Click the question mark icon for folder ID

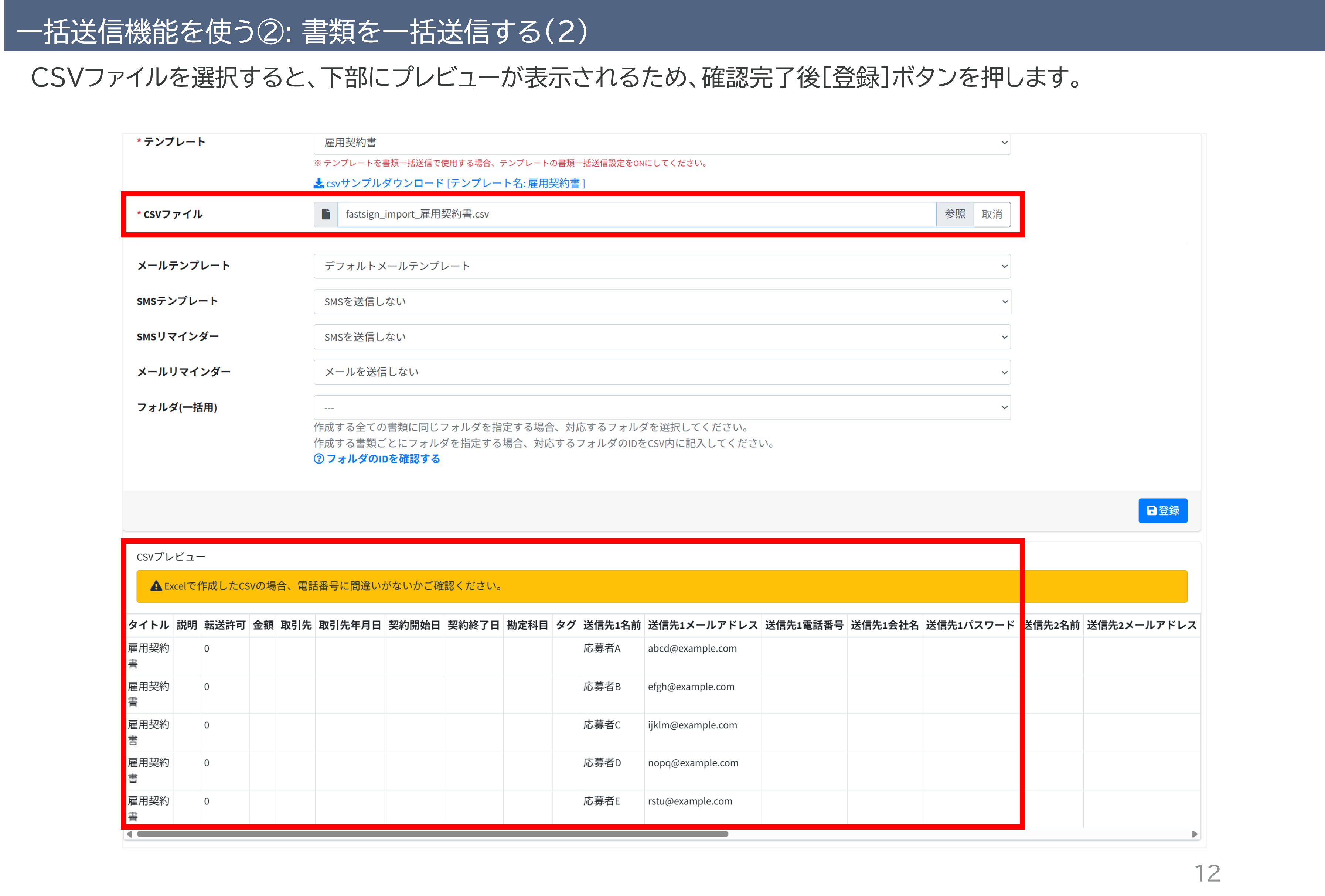pyautogui.click(x=319, y=459)
